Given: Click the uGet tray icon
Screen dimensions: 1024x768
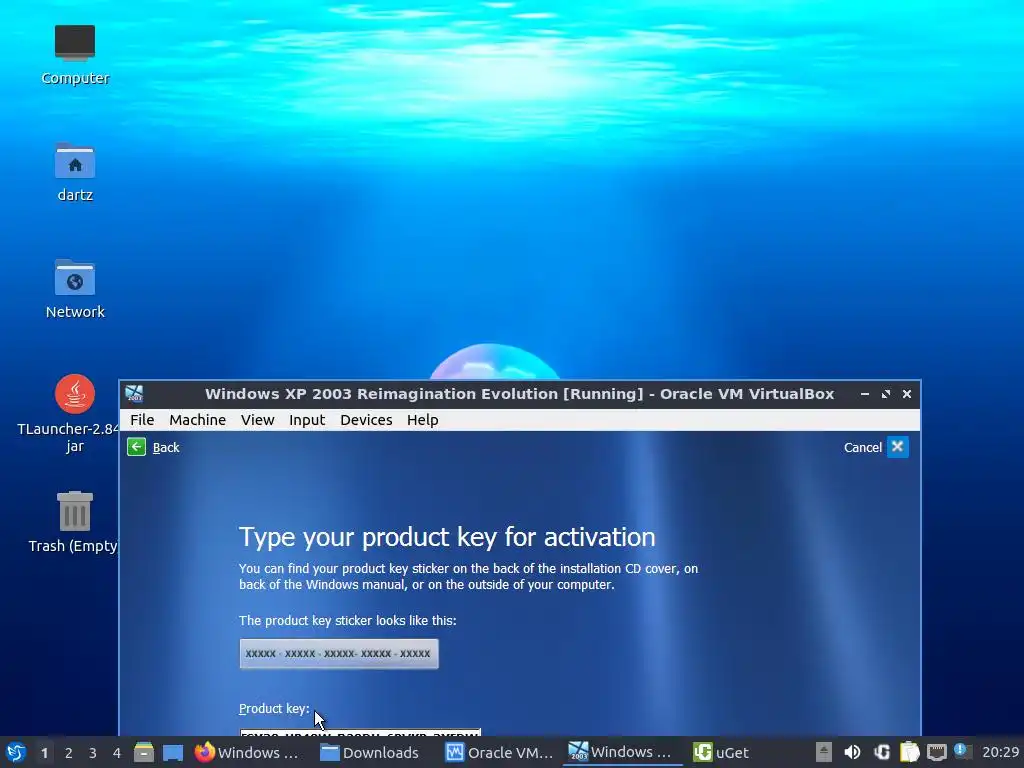Looking at the screenshot, I should tap(882, 752).
